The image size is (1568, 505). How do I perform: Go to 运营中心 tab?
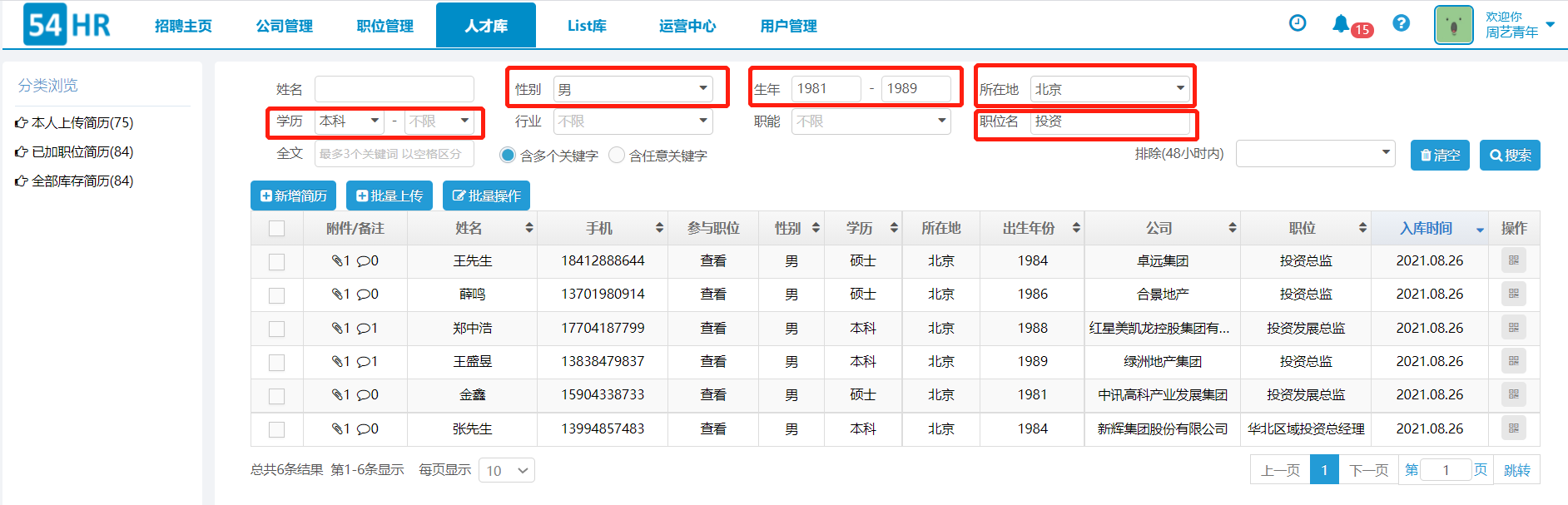tap(687, 26)
